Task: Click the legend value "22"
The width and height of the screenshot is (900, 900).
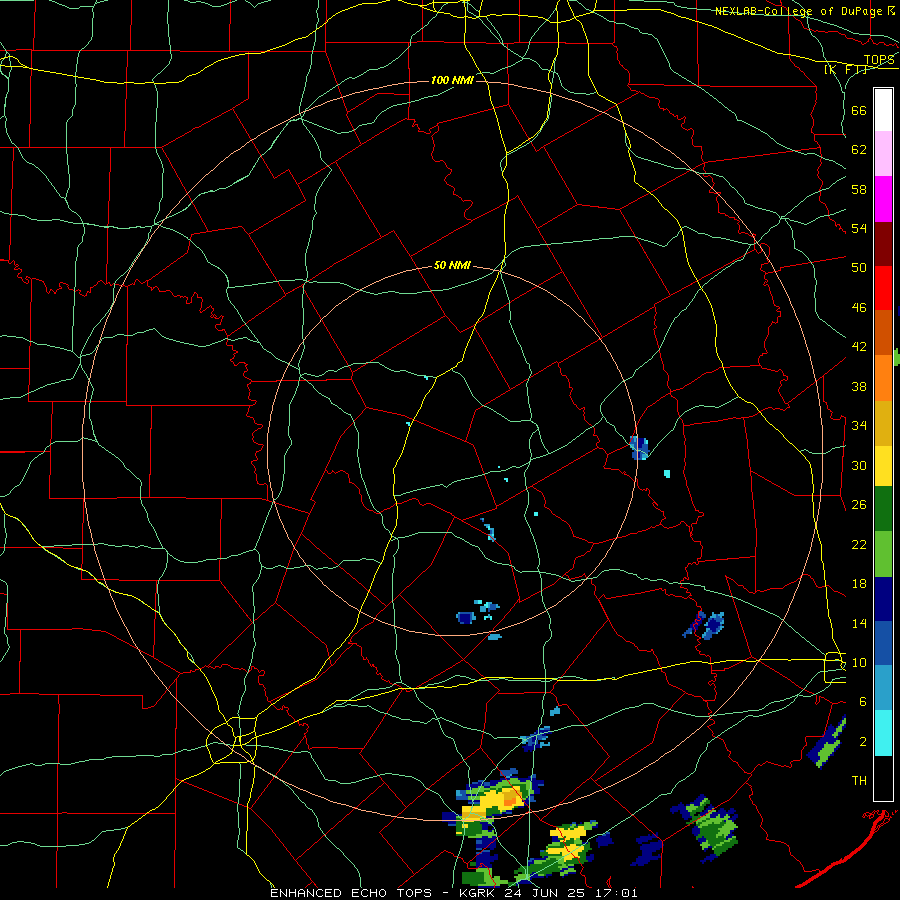Action: 859,544
